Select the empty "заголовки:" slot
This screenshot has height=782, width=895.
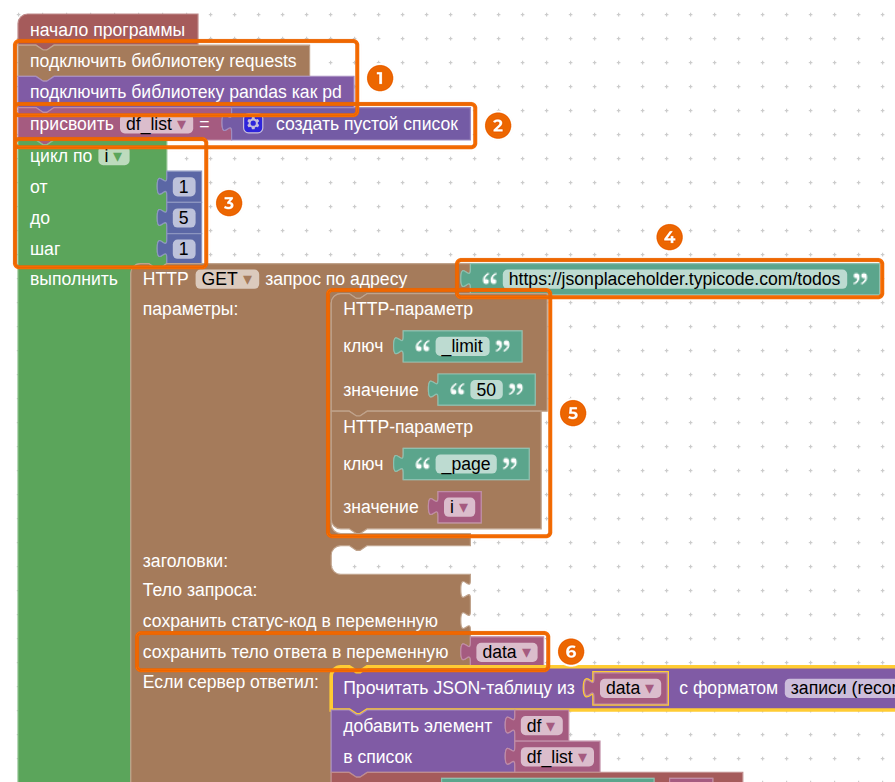point(400,561)
